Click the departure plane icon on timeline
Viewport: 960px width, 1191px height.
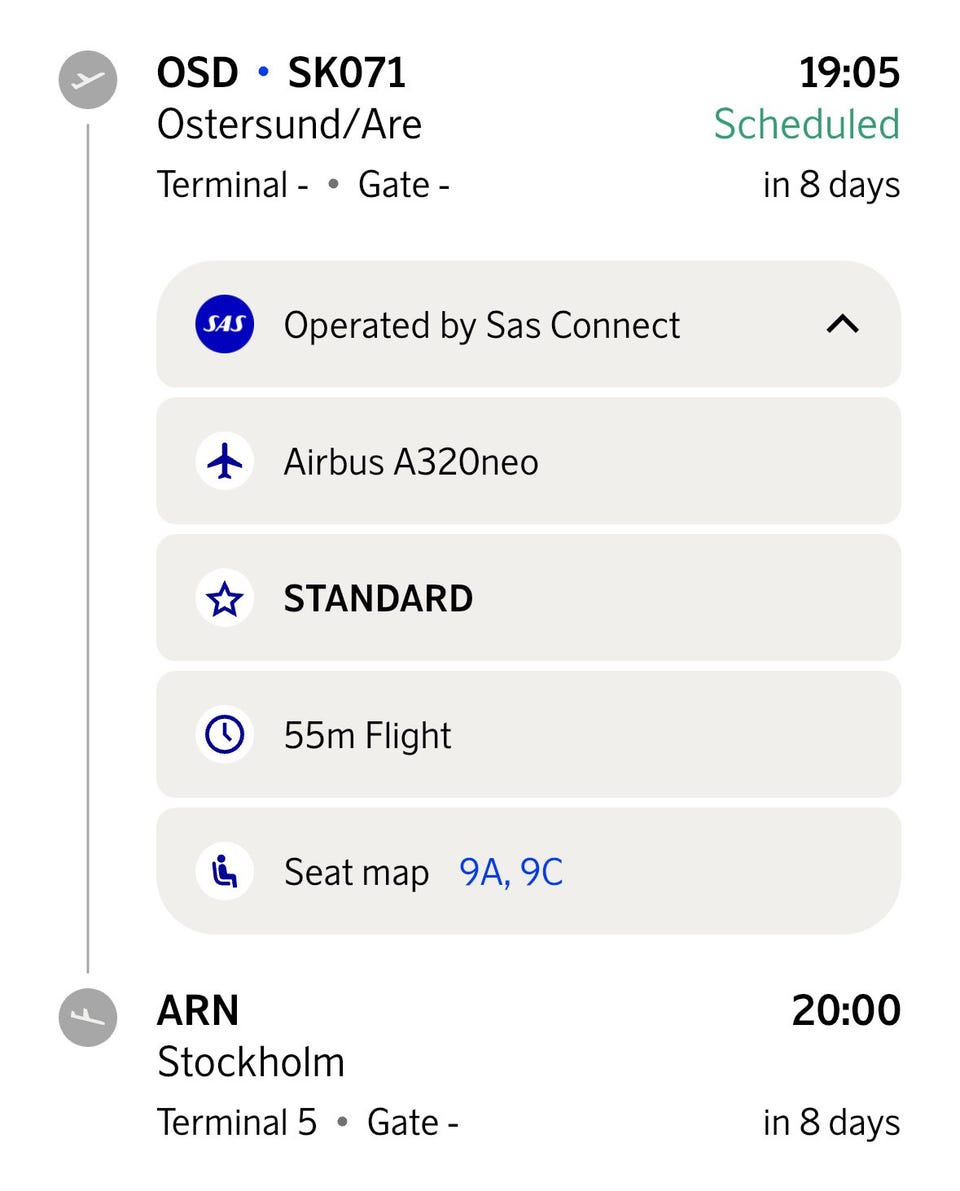(x=88, y=80)
